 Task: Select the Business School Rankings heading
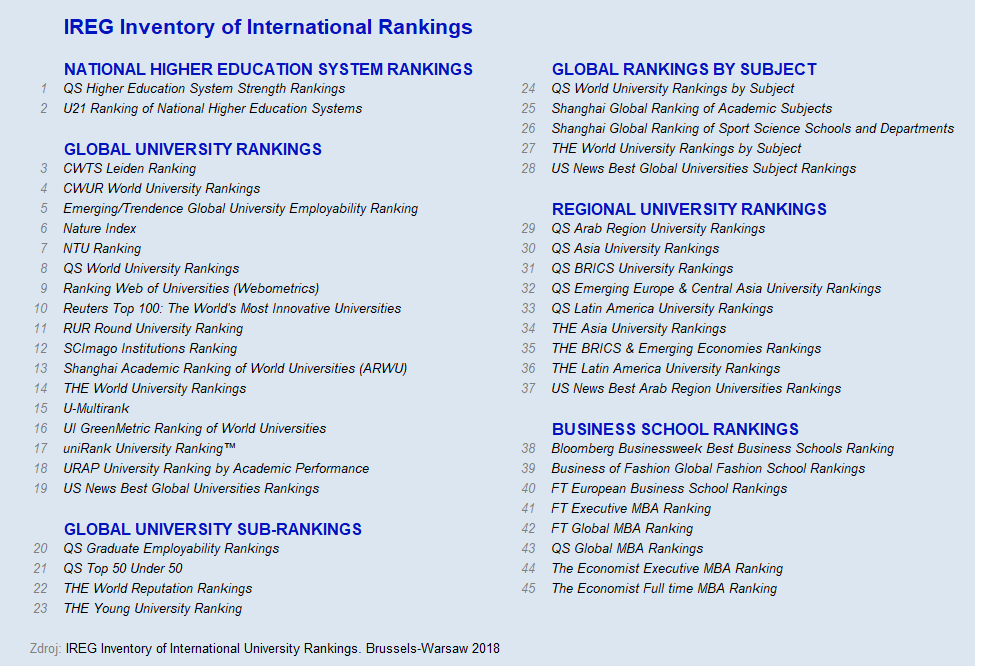[x=675, y=429]
